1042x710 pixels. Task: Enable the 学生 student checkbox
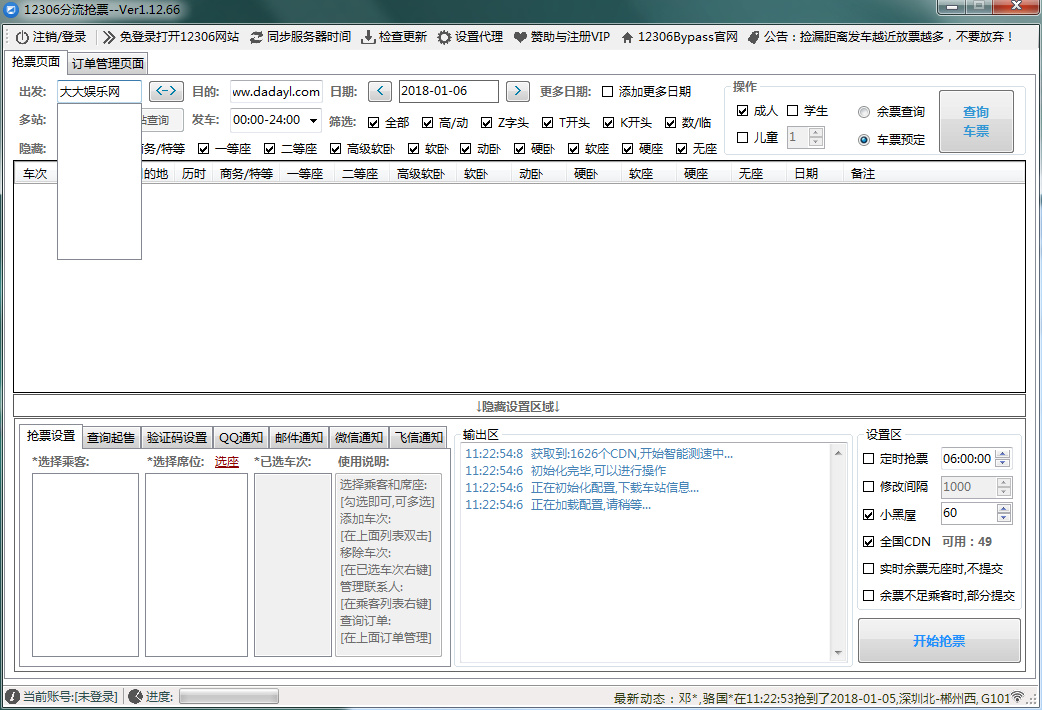coord(793,111)
